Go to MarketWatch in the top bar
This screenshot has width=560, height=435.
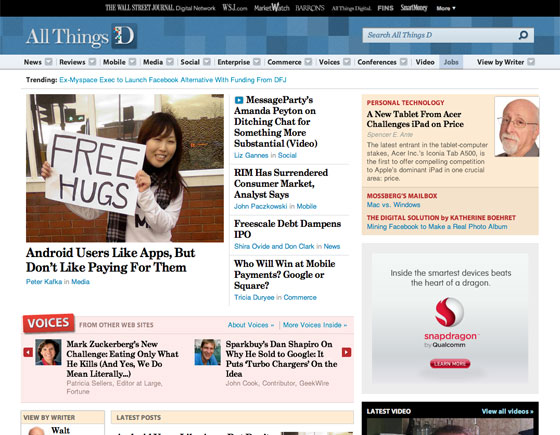click(272, 8)
